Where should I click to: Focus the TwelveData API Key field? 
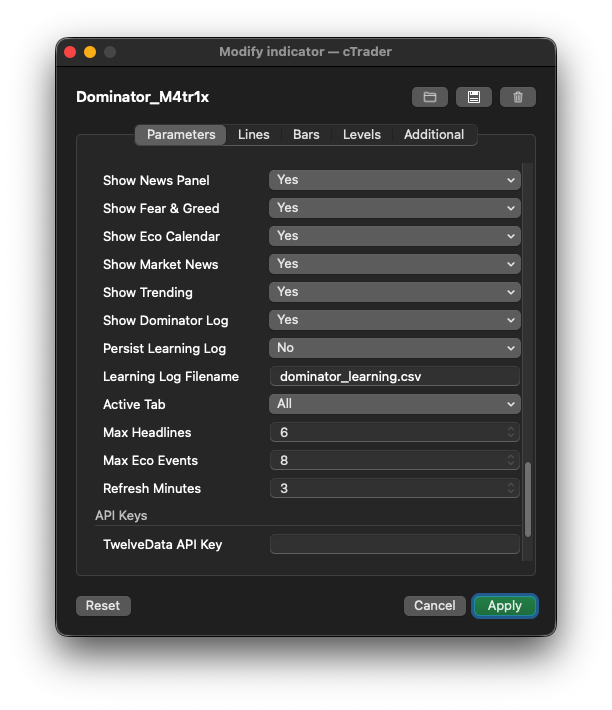point(395,544)
